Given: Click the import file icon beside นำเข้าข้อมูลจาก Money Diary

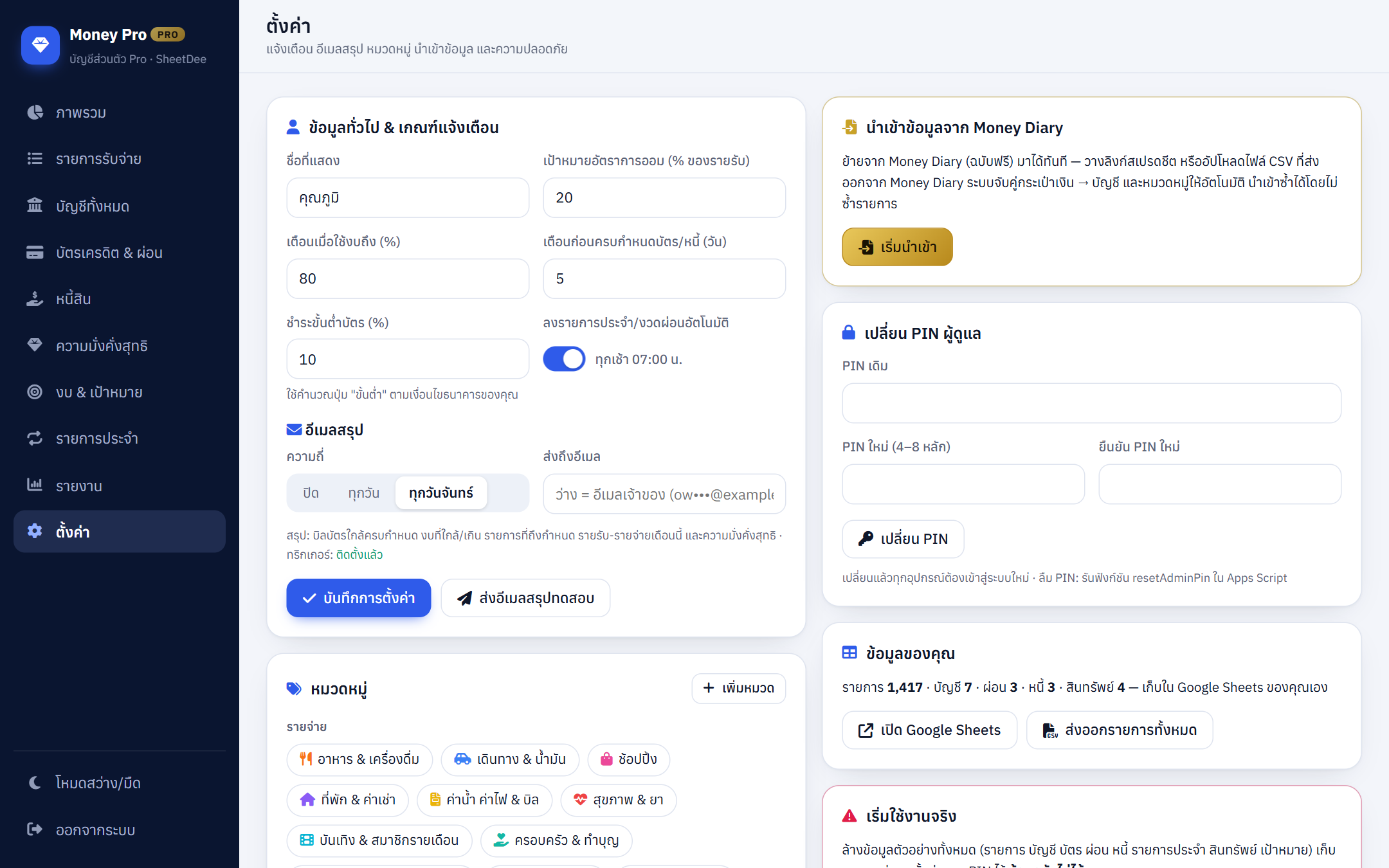Looking at the screenshot, I should (x=849, y=127).
